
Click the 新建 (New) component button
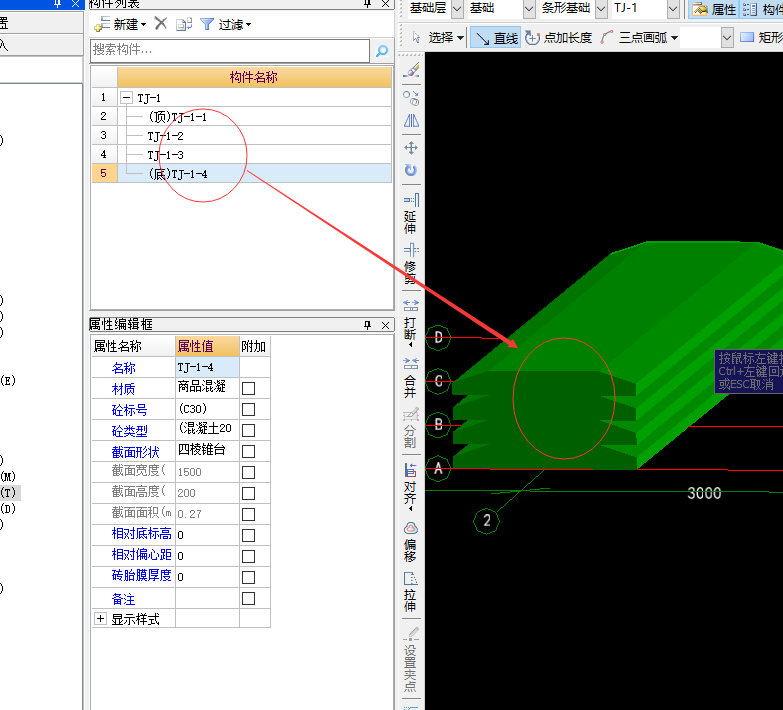tap(121, 24)
